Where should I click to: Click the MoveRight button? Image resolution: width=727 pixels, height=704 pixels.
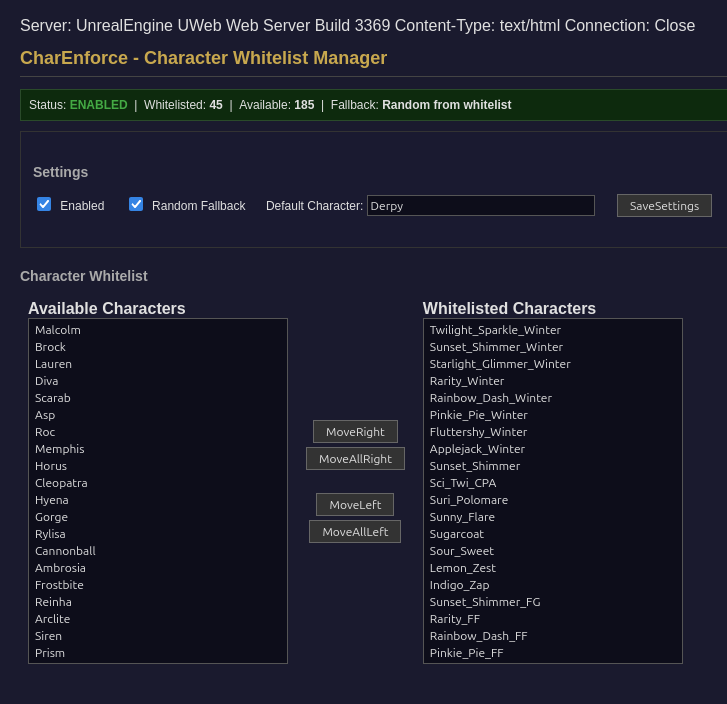point(355,432)
